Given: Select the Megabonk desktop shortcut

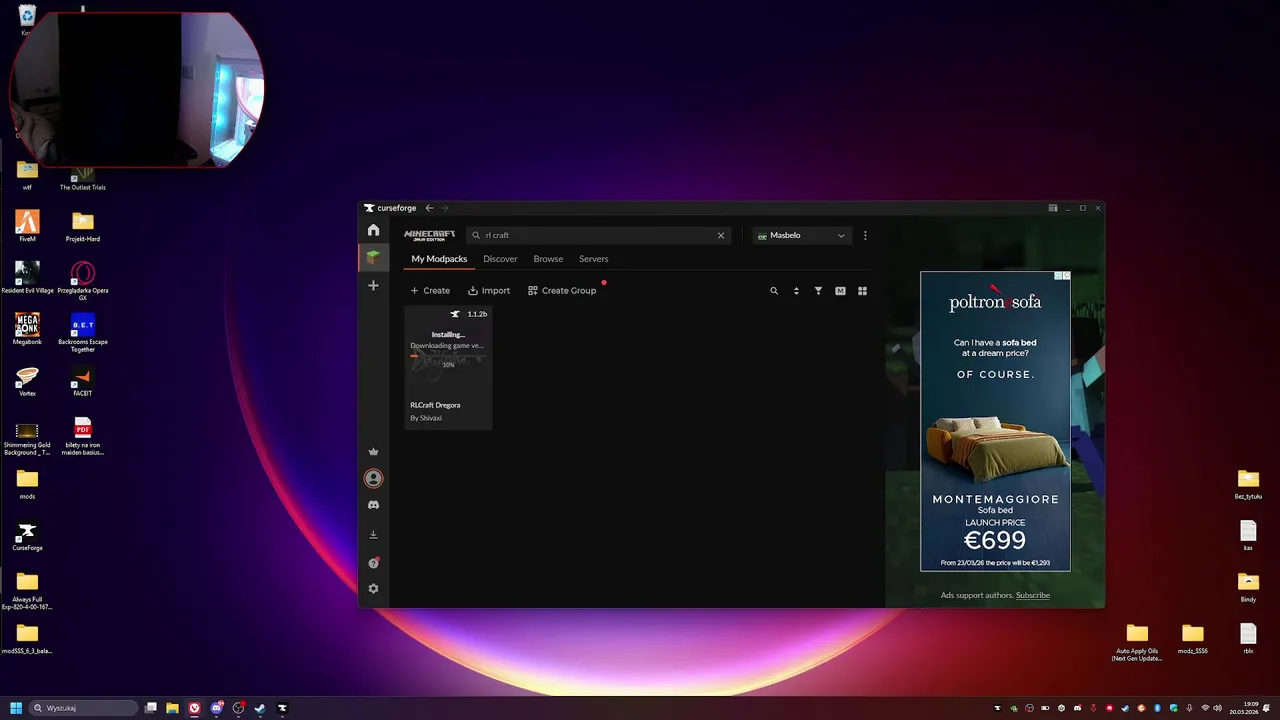Looking at the screenshot, I should pyautogui.click(x=27, y=329).
